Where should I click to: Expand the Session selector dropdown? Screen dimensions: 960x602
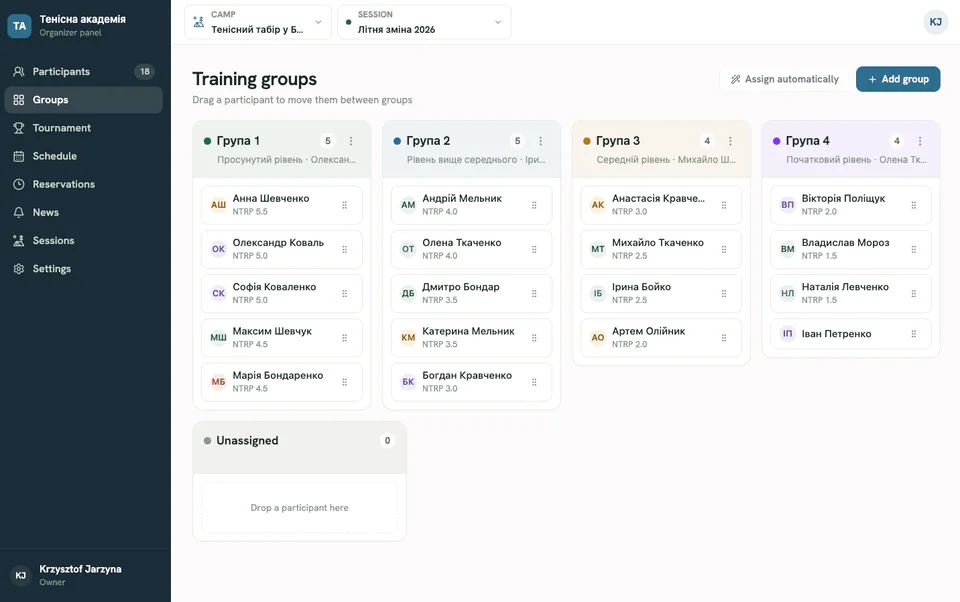click(x=424, y=22)
